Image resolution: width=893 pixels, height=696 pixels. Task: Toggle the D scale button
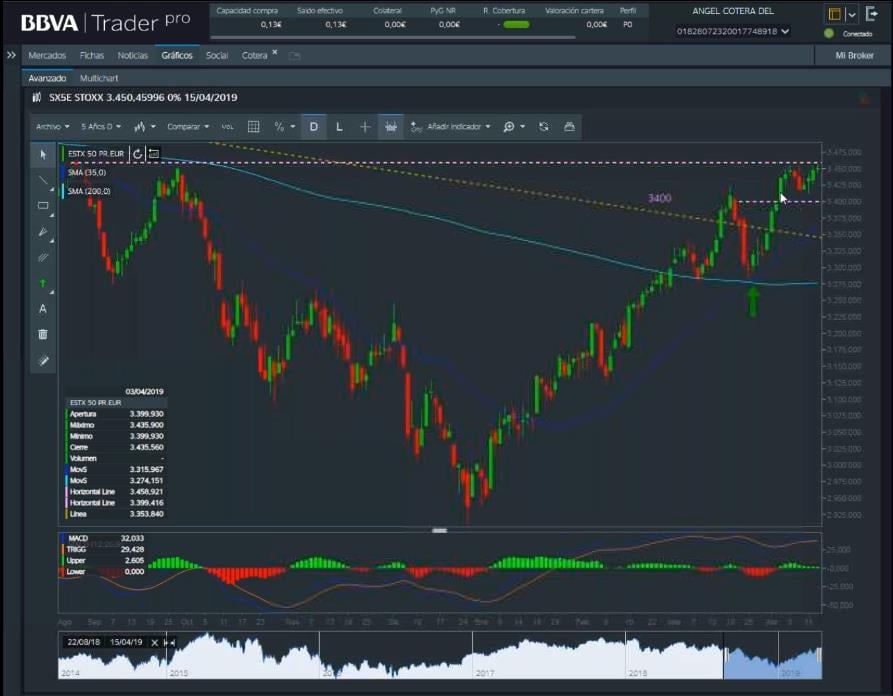click(x=314, y=127)
